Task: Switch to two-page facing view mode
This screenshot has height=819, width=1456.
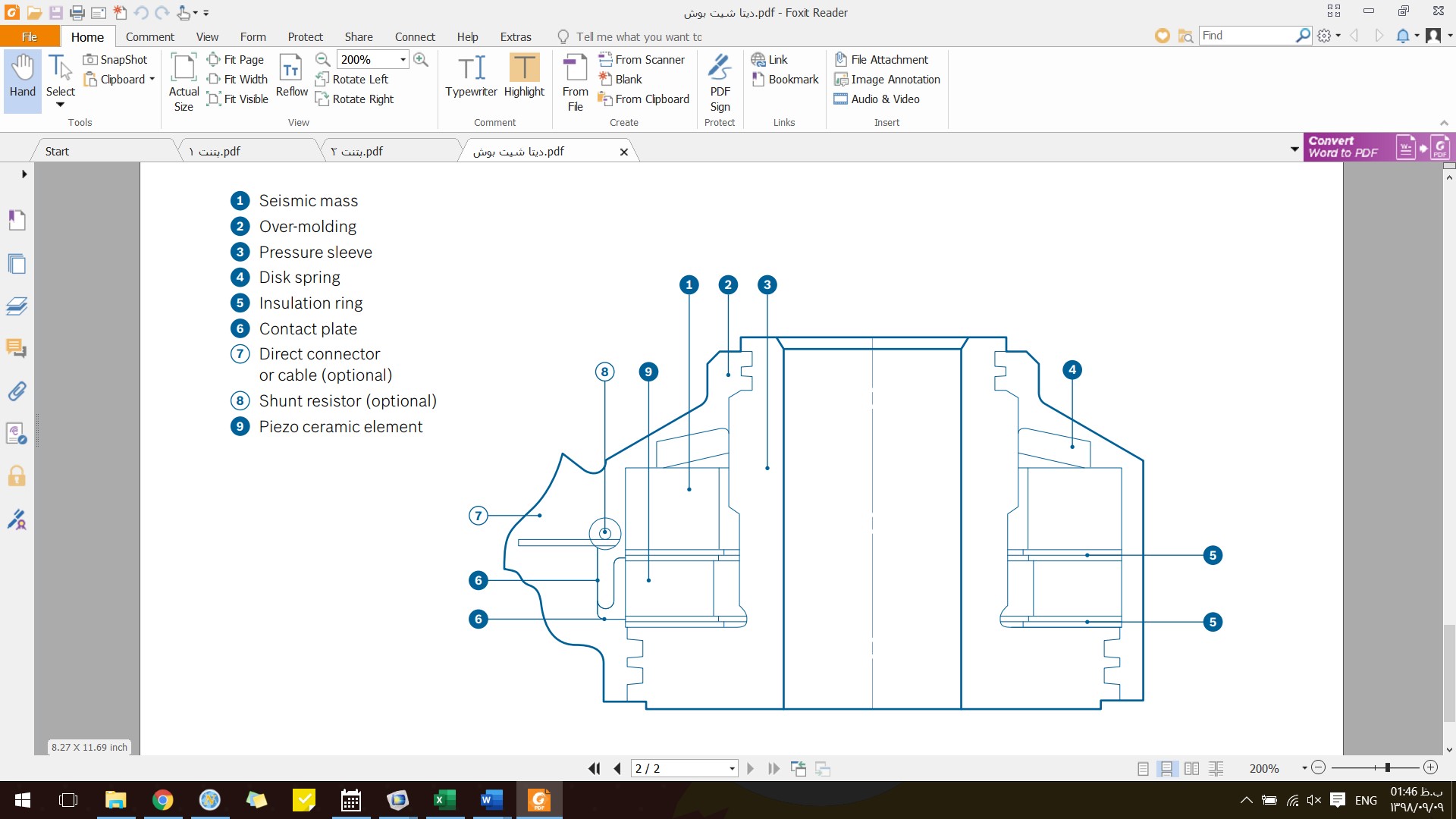Action: (1193, 768)
